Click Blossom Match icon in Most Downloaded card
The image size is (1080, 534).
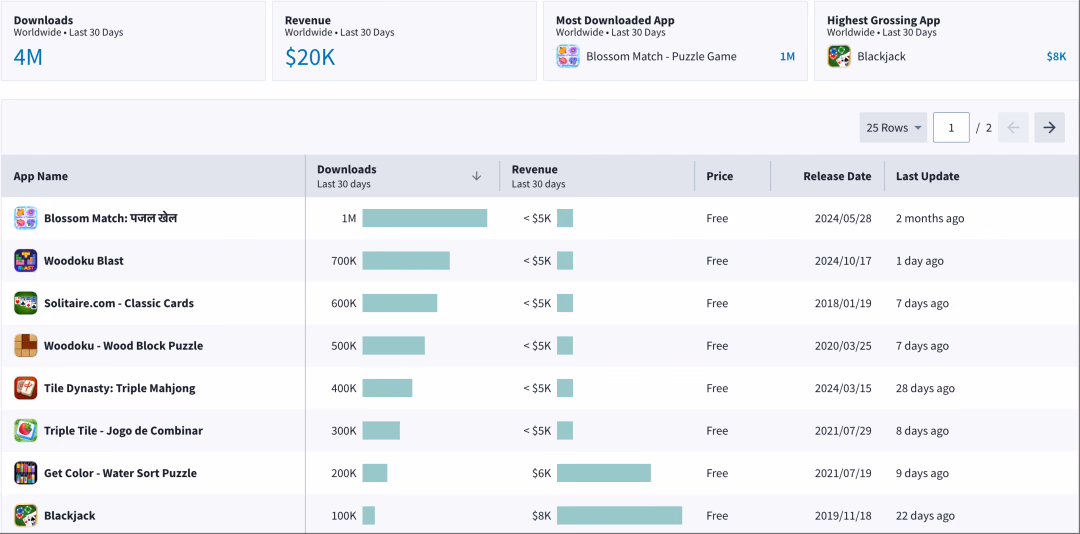[568, 57]
